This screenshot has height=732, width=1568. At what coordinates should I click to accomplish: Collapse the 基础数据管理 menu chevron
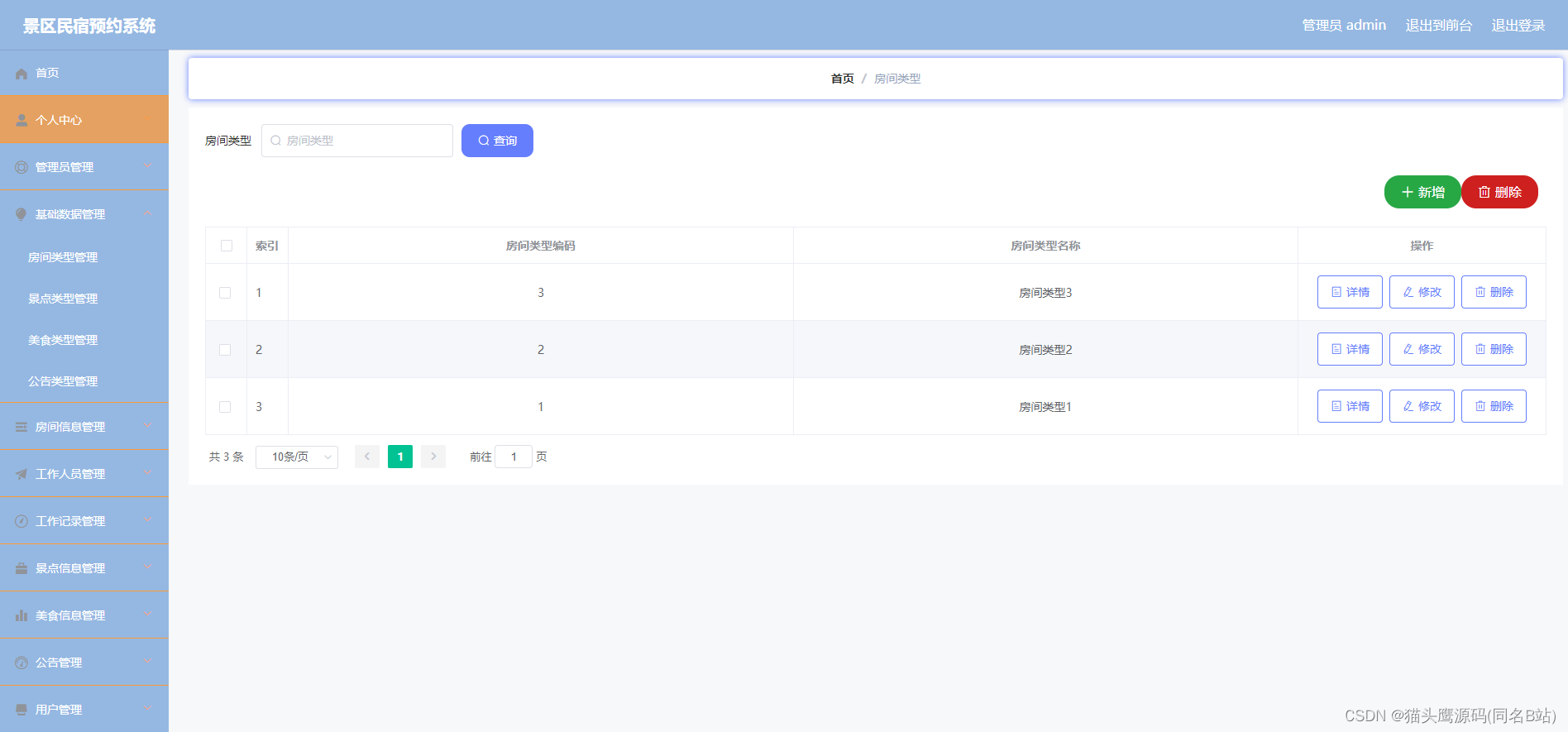click(148, 213)
